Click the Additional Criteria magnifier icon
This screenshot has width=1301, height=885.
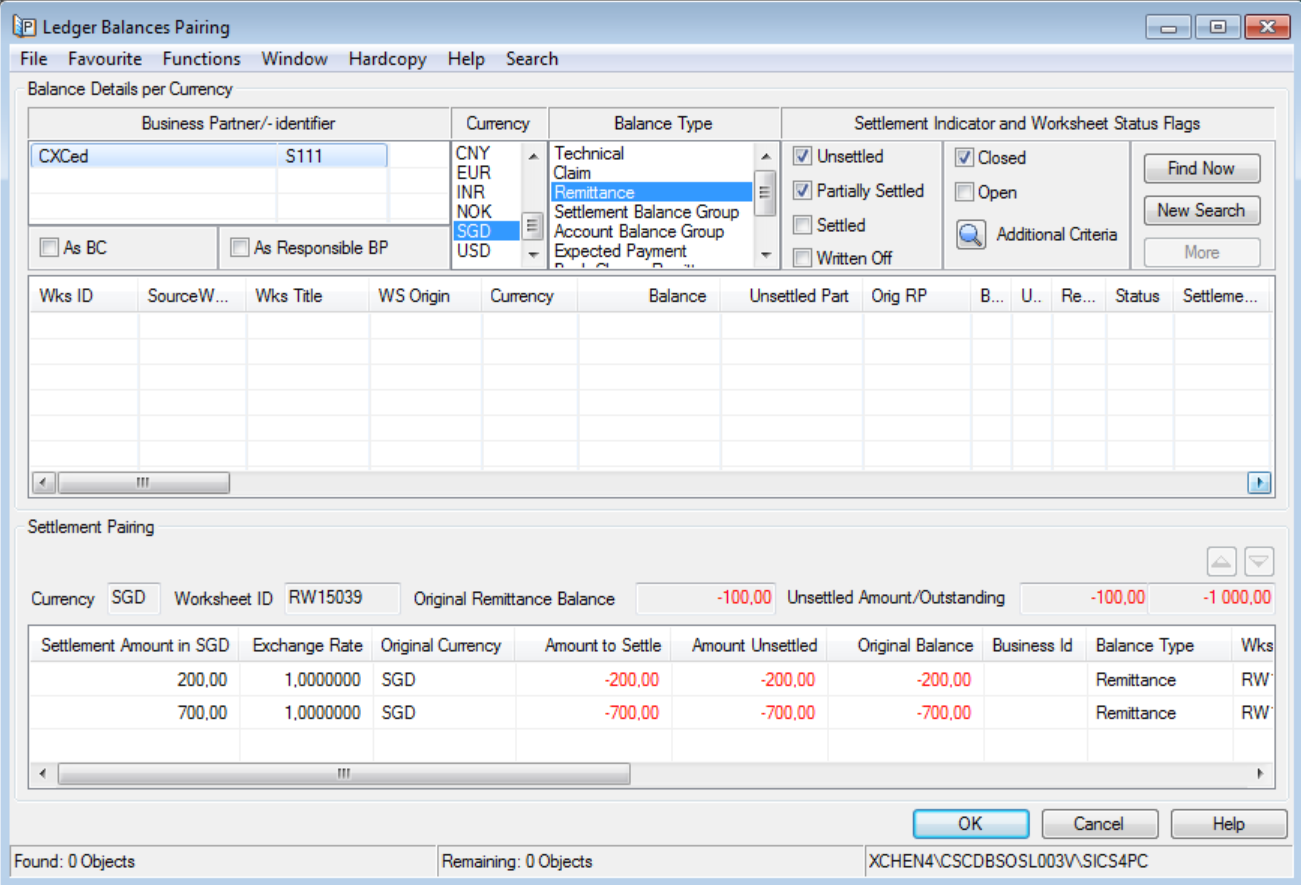click(x=971, y=235)
